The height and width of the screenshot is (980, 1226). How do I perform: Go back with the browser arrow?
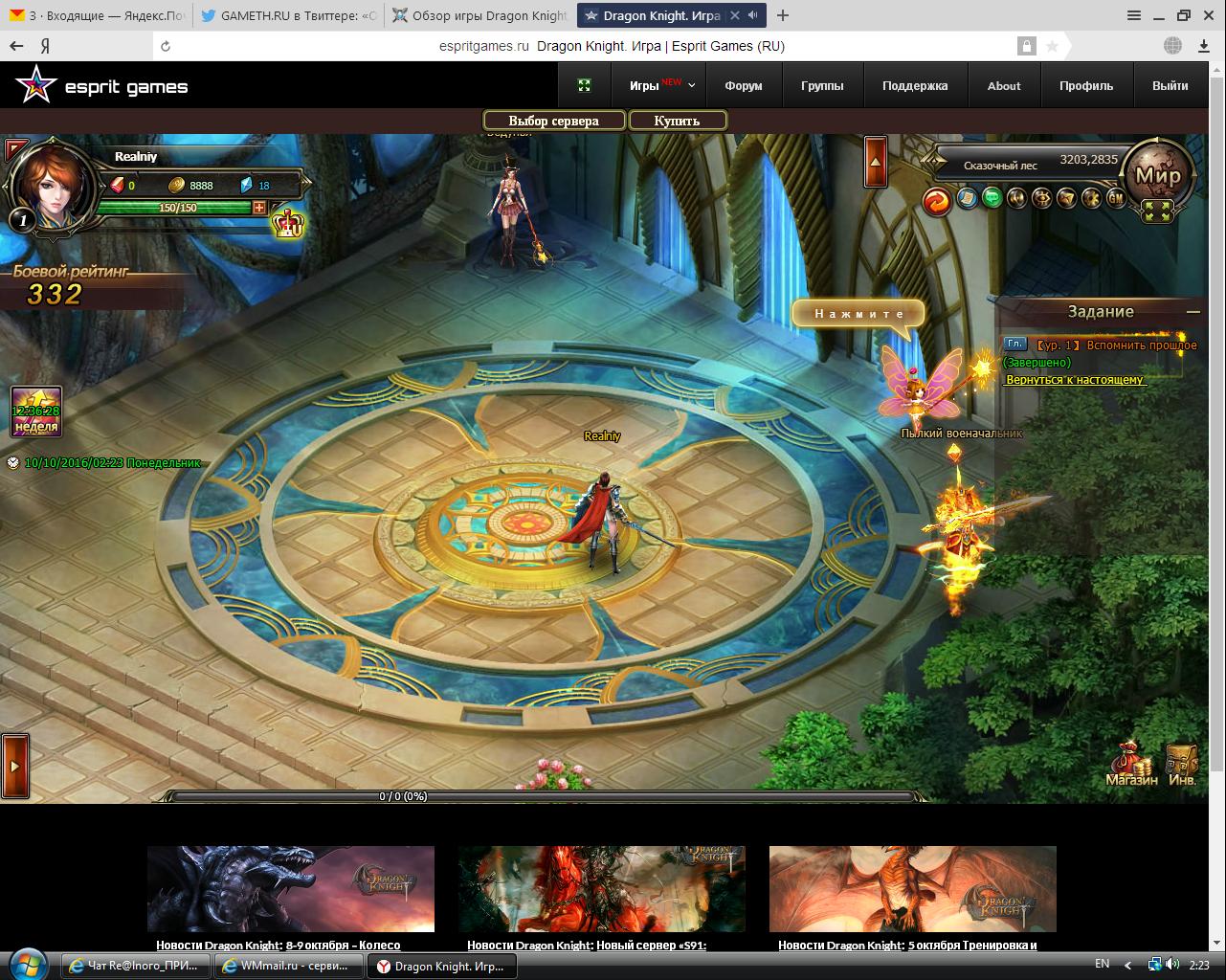pos(16,46)
